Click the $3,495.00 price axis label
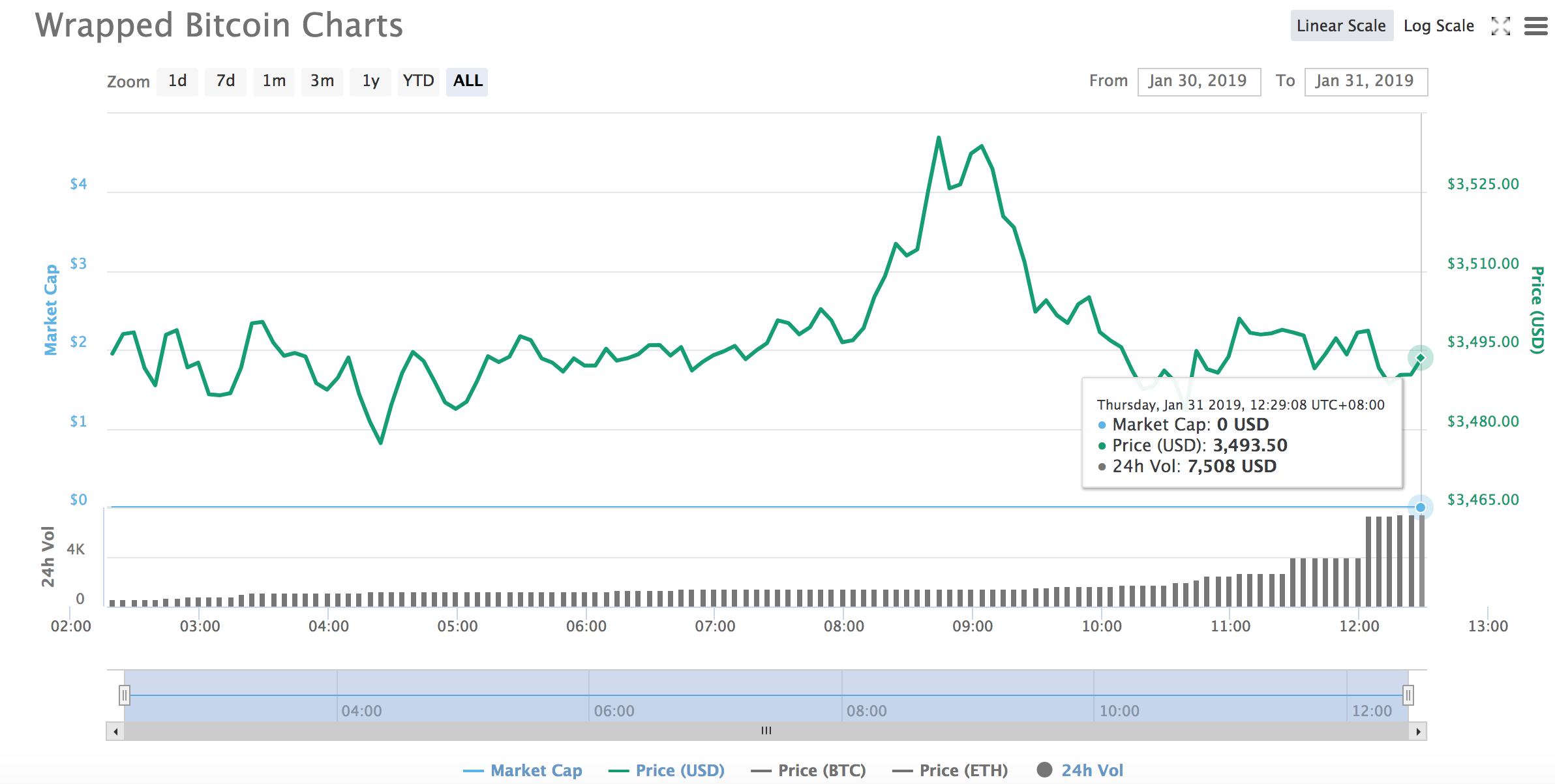The height and width of the screenshot is (784, 1555). coord(1483,342)
